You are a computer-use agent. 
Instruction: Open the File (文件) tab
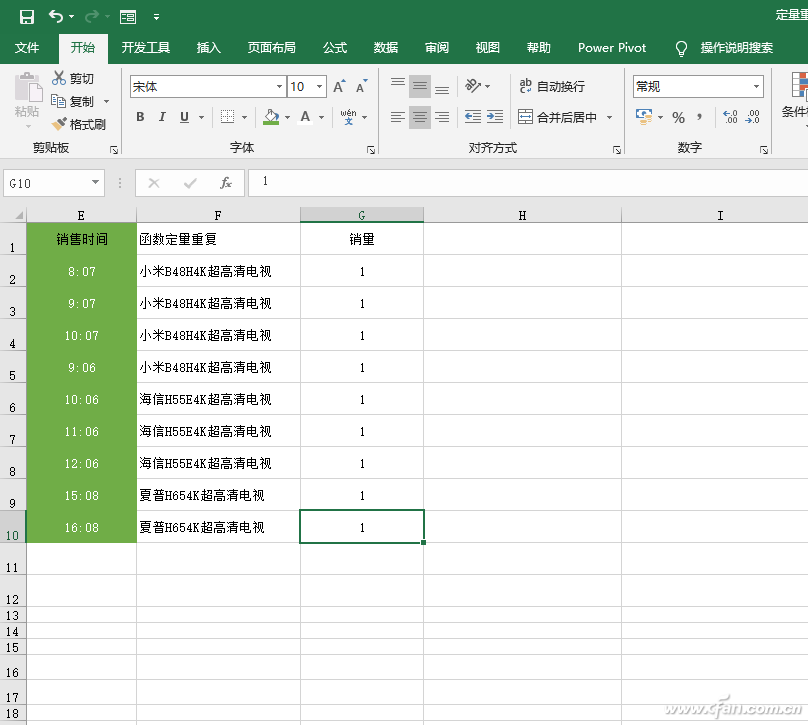(27, 48)
